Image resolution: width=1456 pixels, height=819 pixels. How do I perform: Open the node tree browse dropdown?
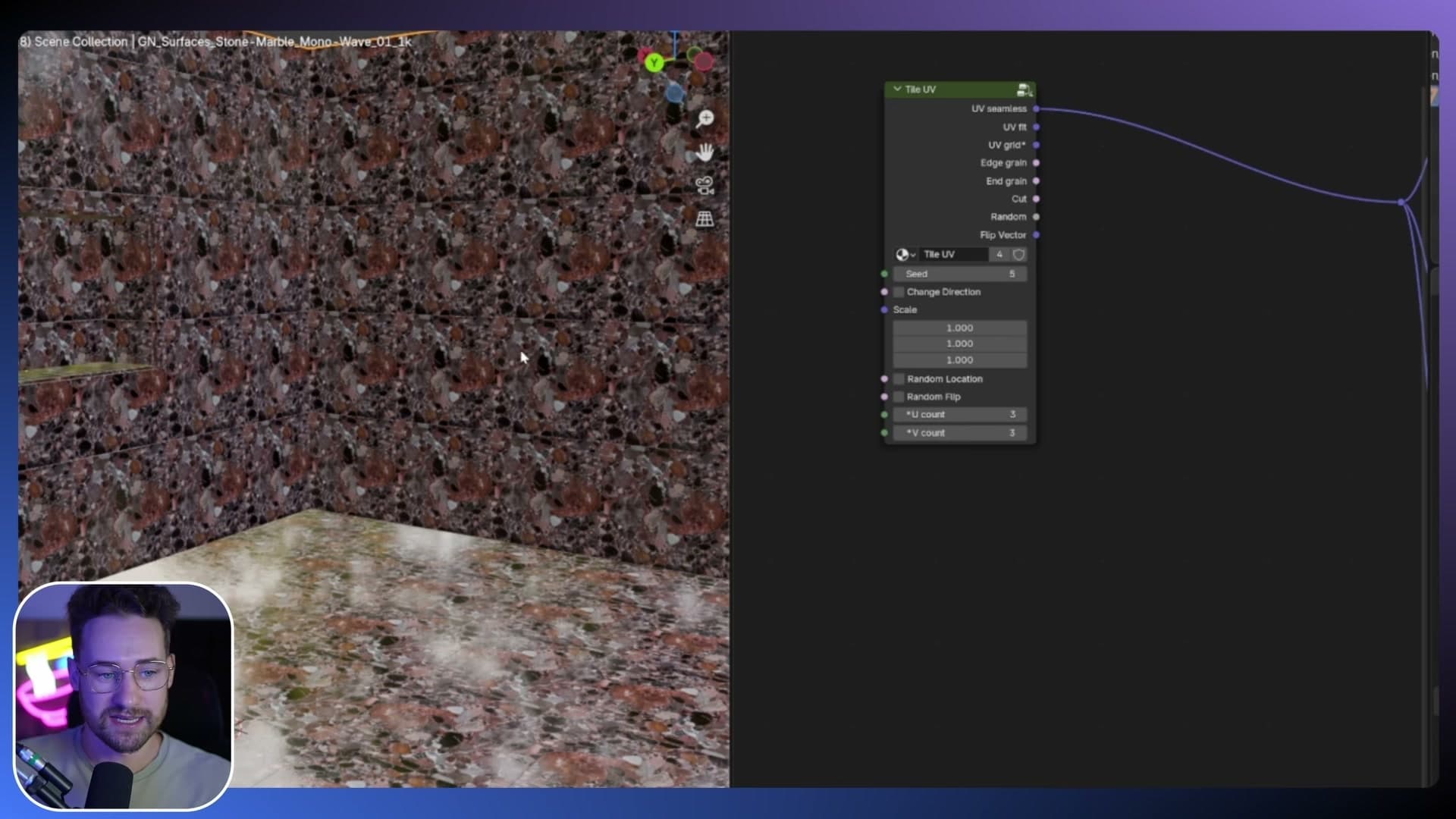[x=905, y=255]
